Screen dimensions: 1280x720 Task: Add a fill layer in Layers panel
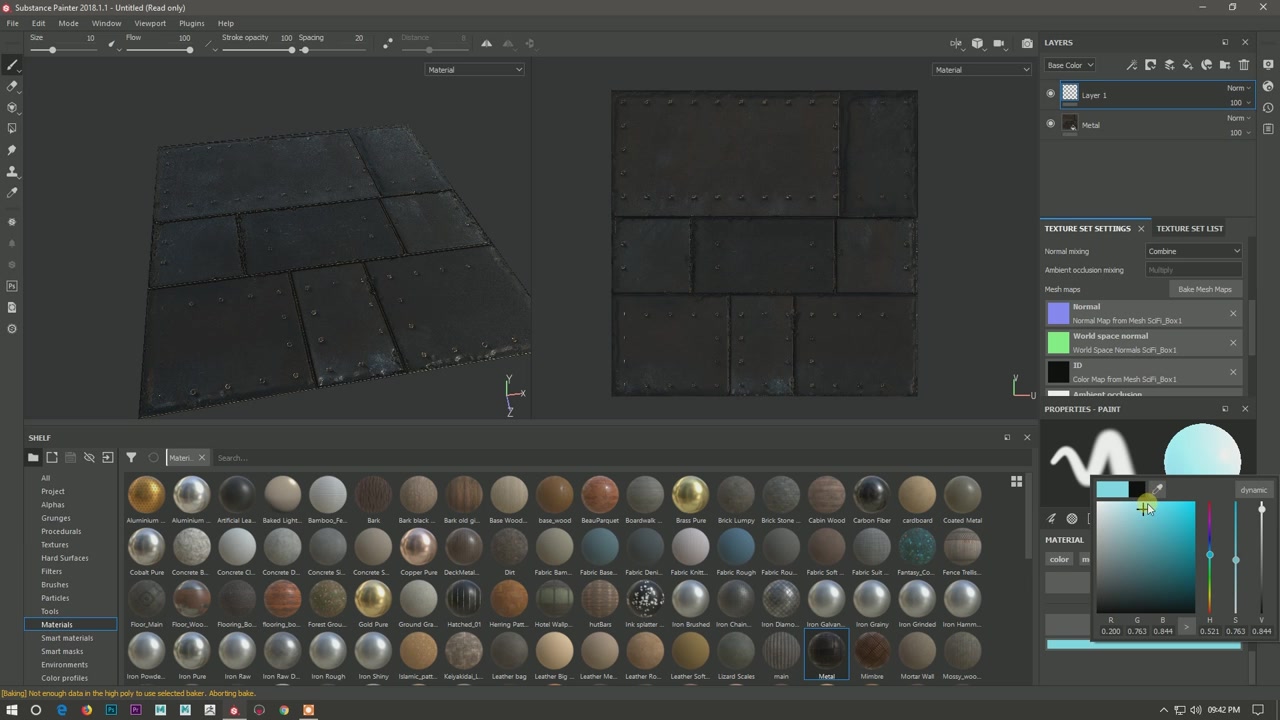tap(1188, 65)
